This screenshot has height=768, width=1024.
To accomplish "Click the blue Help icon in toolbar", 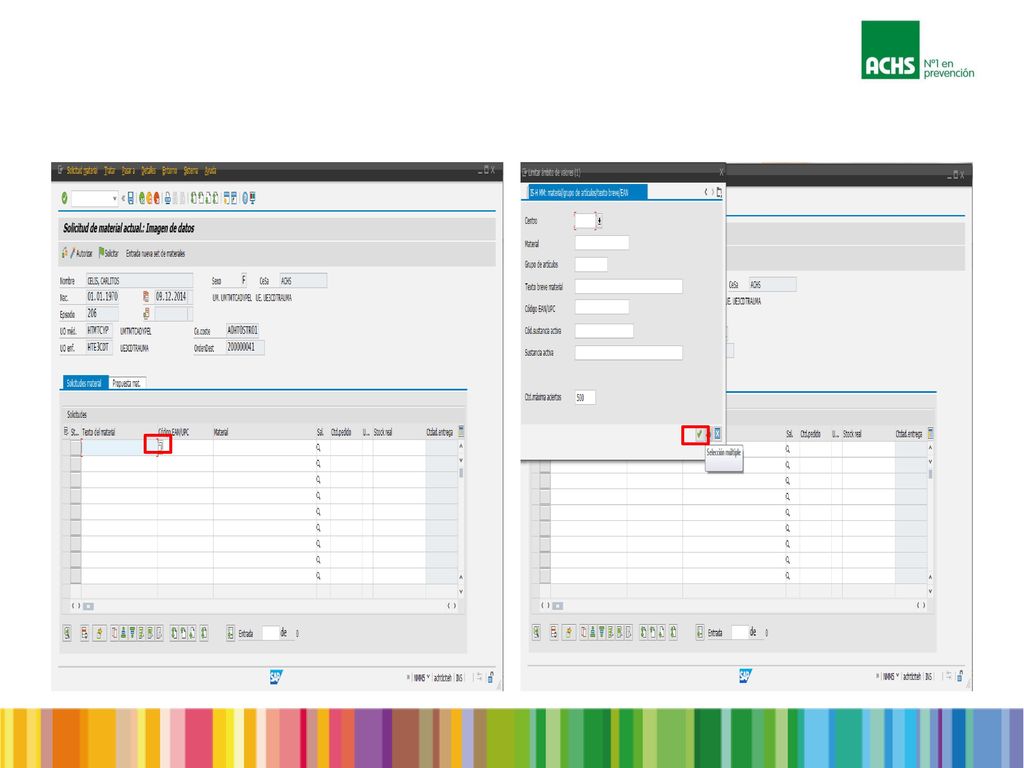I will click(245, 198).
